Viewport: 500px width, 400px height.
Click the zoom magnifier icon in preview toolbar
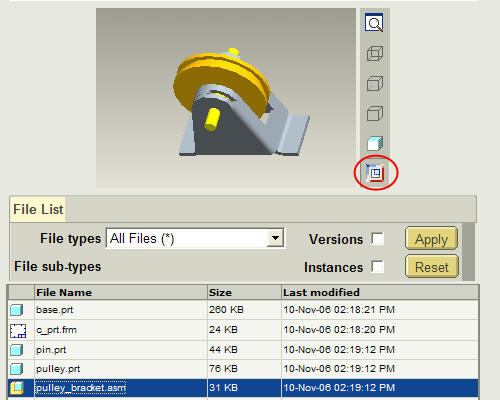374,23
